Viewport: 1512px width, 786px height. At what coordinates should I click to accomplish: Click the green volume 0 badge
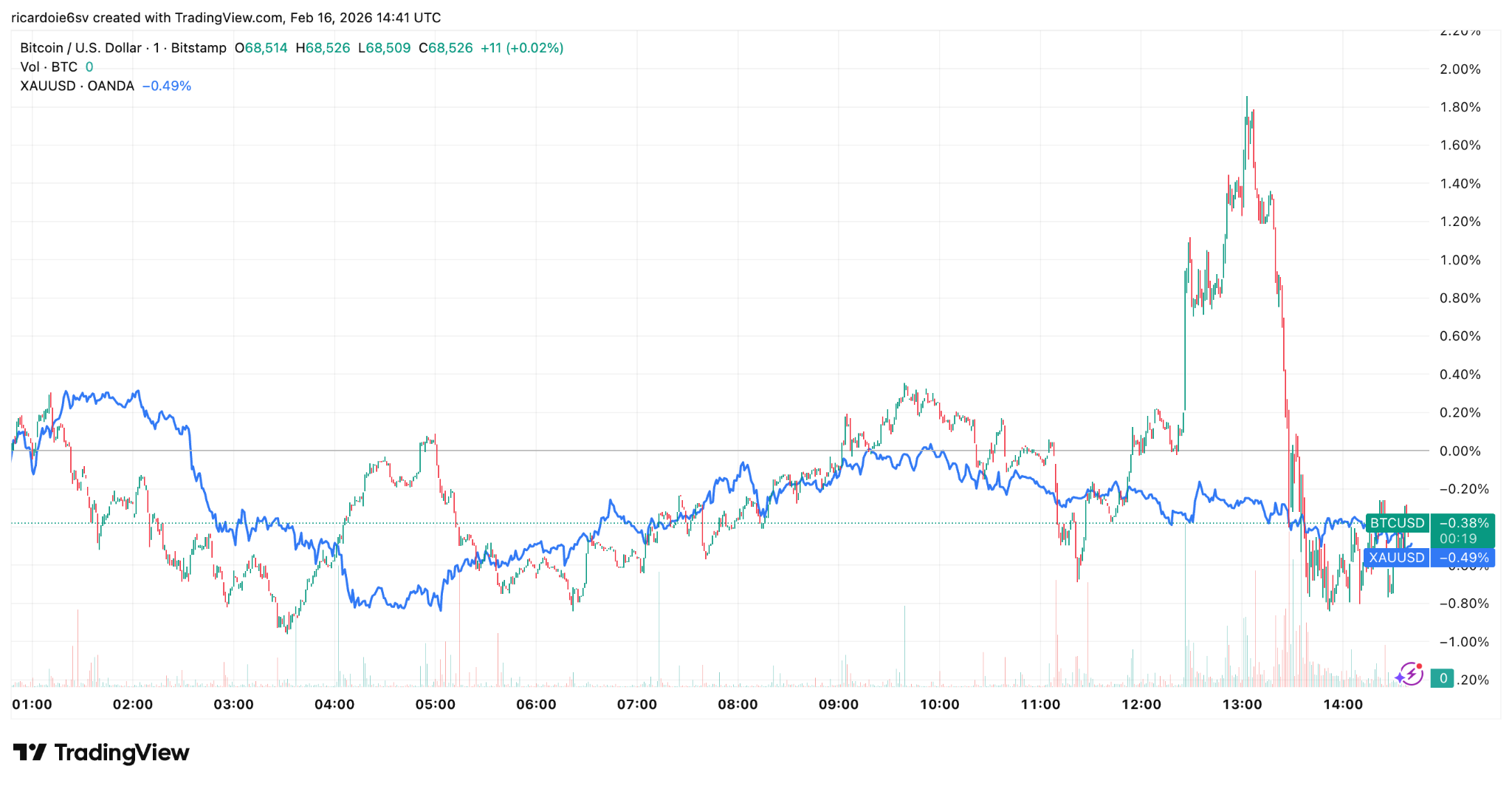(x=1443, y=678)
